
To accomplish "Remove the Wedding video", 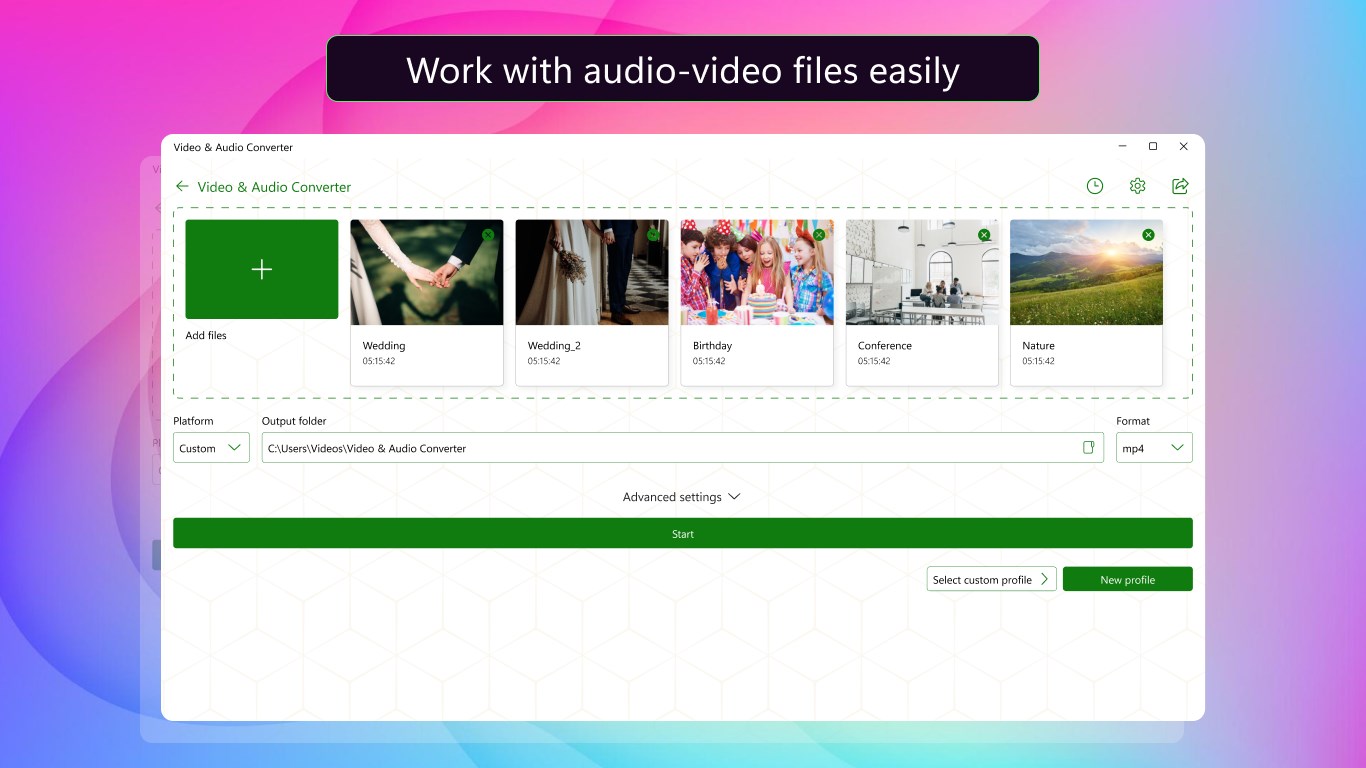I will click(x=488, y=235).
